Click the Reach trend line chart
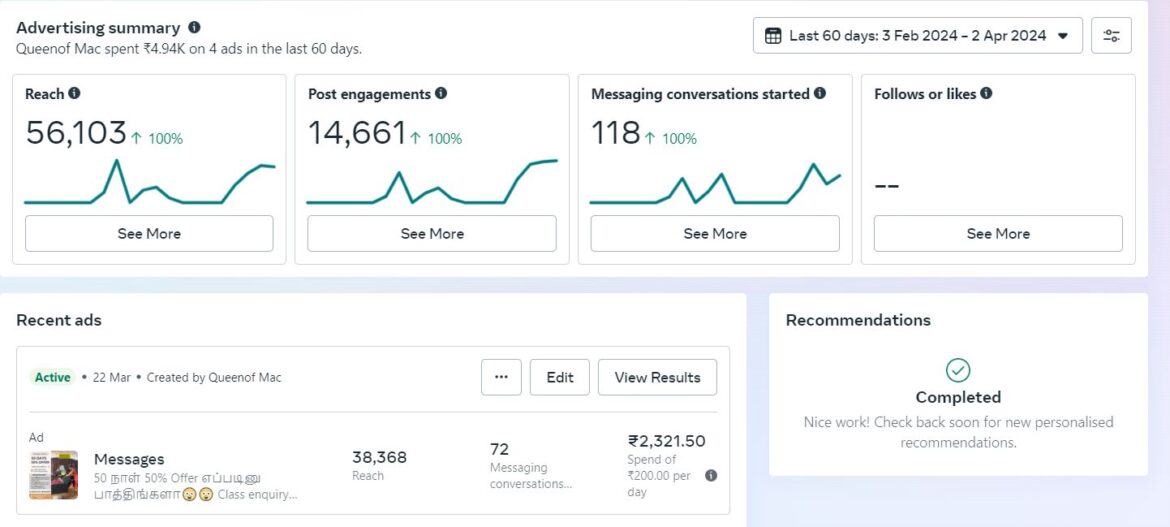Image resolution: width=1170 pixels, height=527 pixels. pyautogui.click(x=149, y=182)
